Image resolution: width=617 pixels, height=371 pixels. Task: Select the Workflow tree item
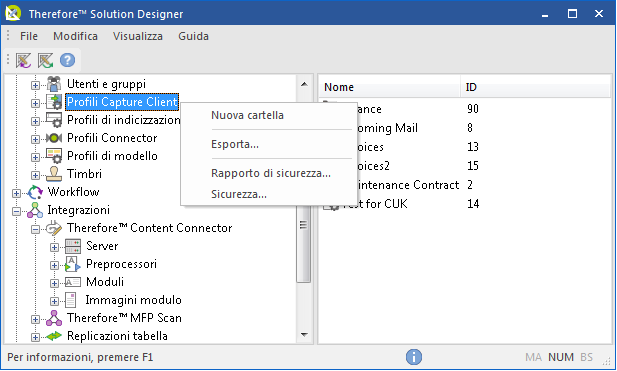73,192
